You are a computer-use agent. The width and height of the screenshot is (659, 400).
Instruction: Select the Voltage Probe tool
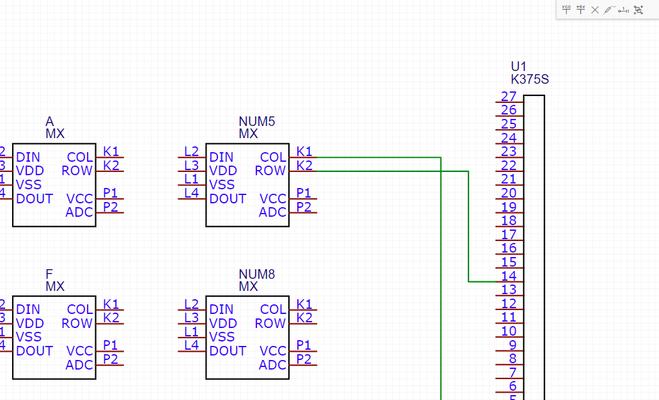pos(609,10)
